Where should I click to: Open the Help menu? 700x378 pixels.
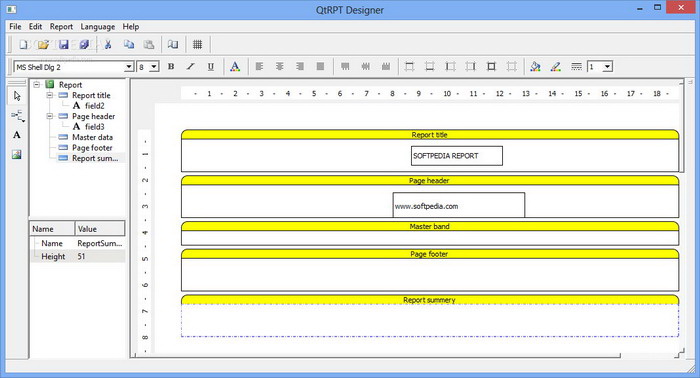[131, 27]
